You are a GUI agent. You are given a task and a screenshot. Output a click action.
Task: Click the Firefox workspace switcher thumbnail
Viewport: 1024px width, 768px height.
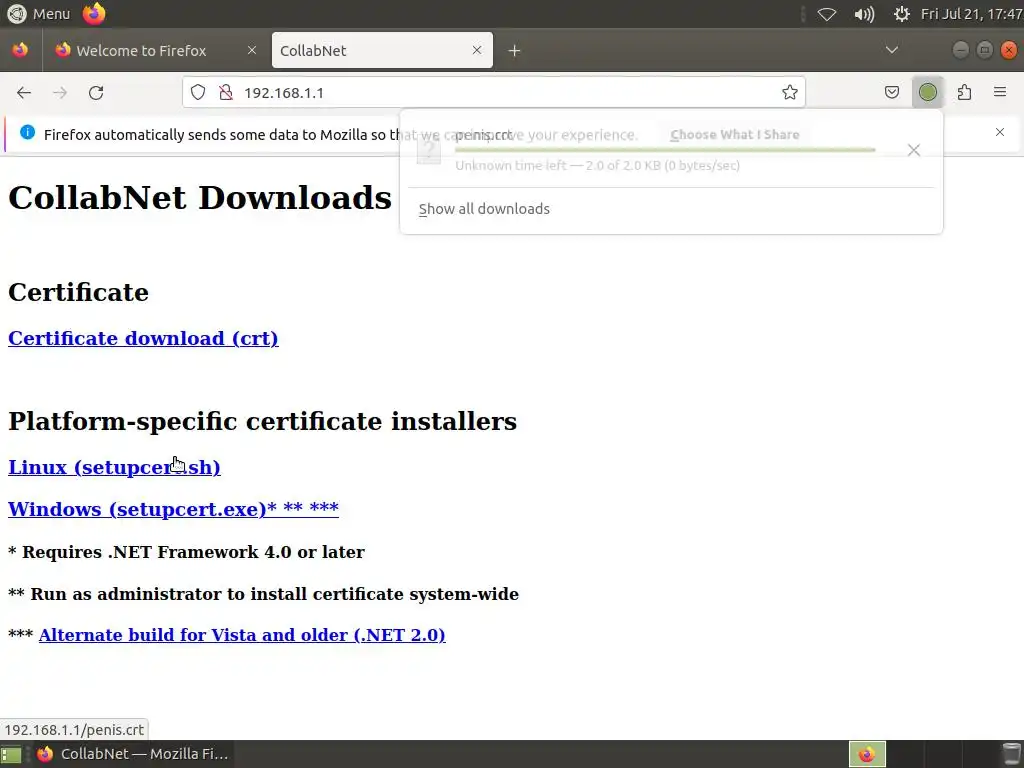pyautogui.click(x=867, y=754)
